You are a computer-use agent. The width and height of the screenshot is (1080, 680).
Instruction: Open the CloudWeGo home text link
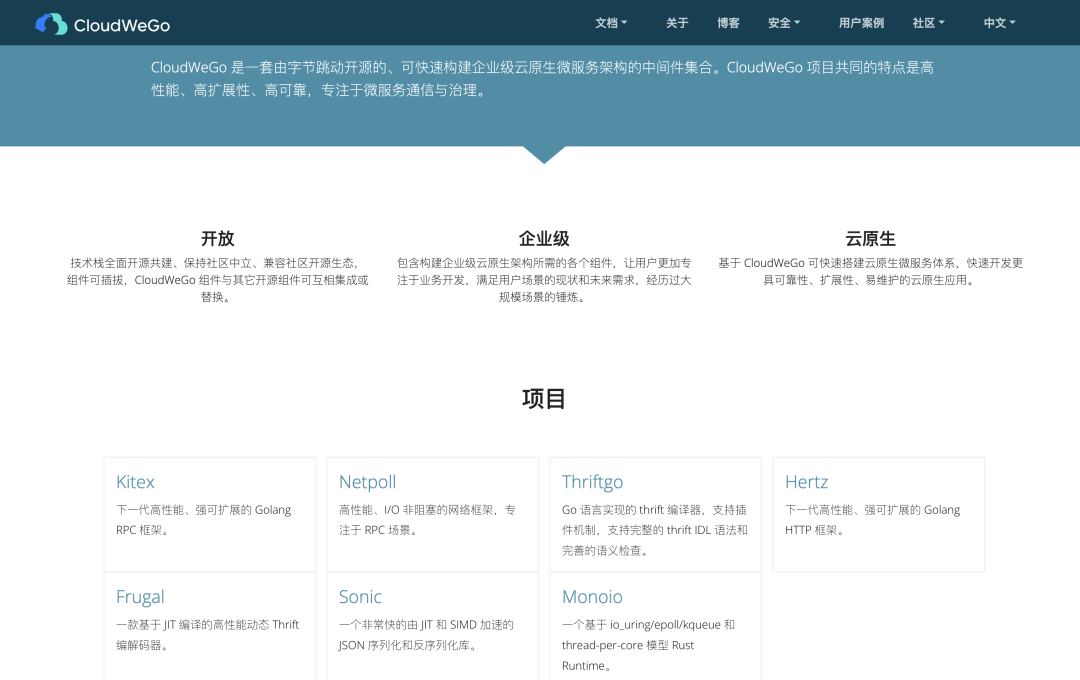coord(122,25)
